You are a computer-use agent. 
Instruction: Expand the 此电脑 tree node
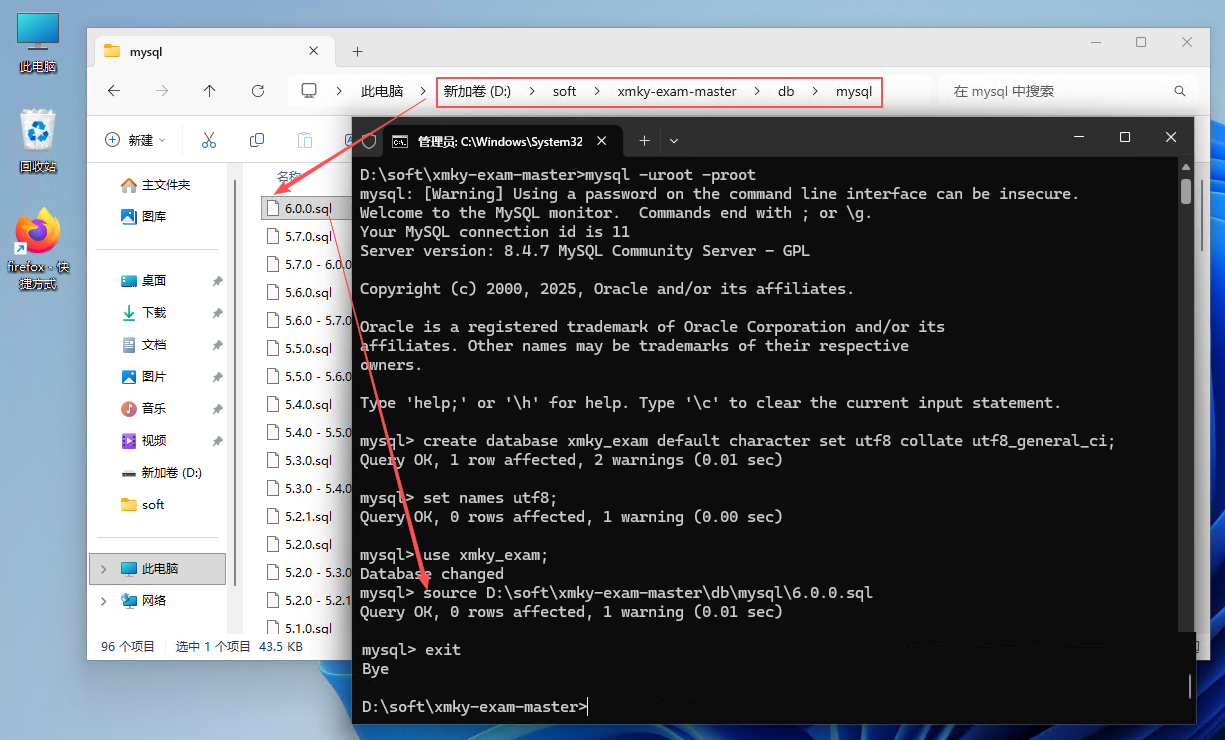pyautogui.click(x=103, y=569)
